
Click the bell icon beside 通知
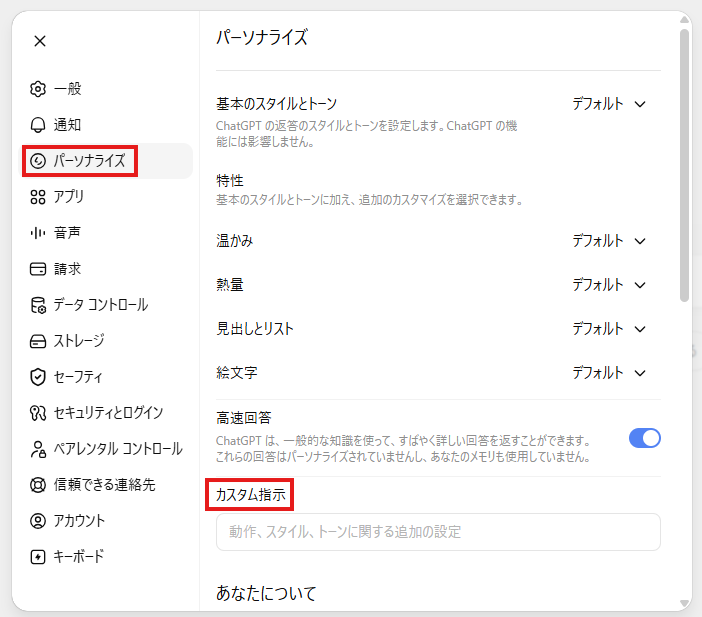pyautogui.click(x=38, y=125)
